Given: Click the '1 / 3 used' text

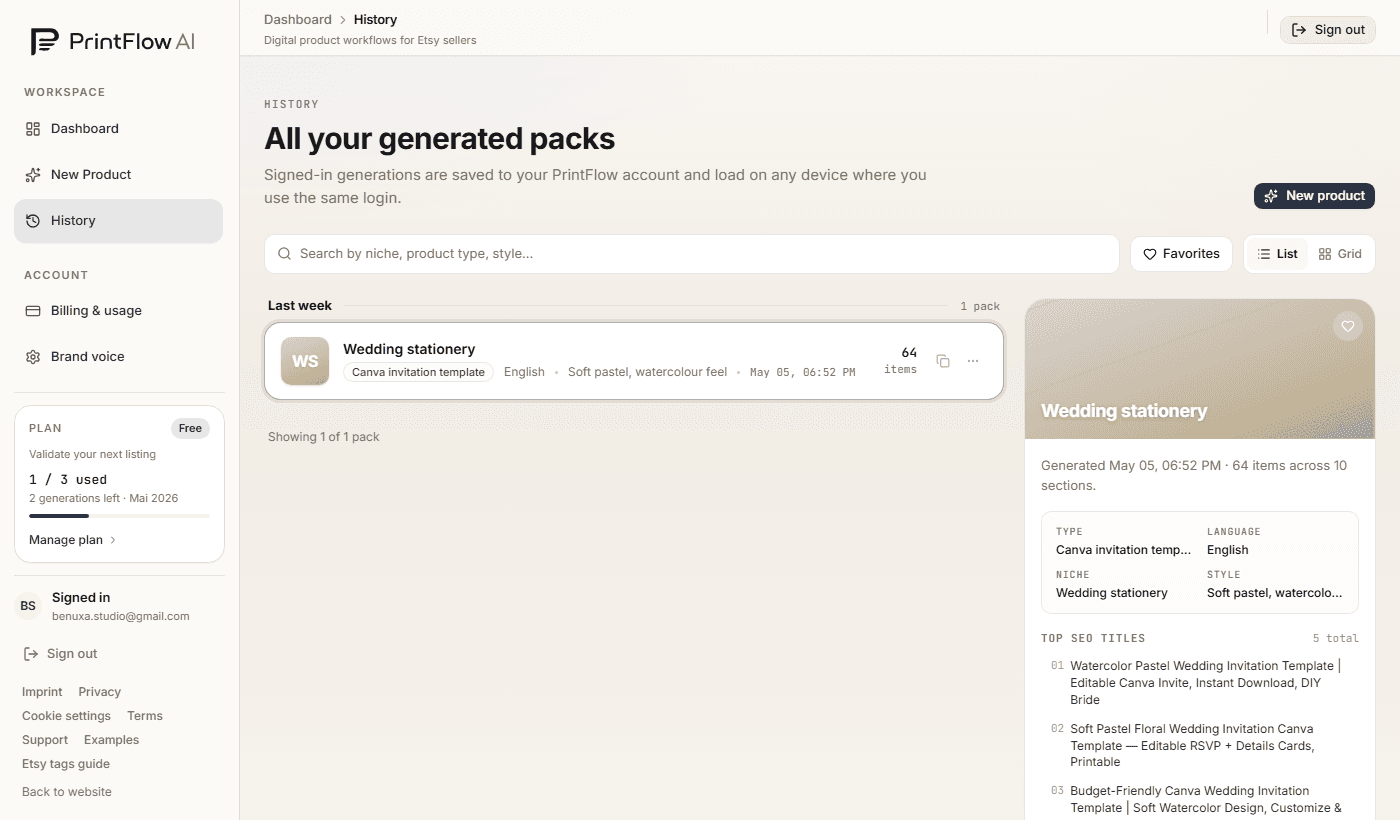Looking at the screenshot, I should pos(68,480).
